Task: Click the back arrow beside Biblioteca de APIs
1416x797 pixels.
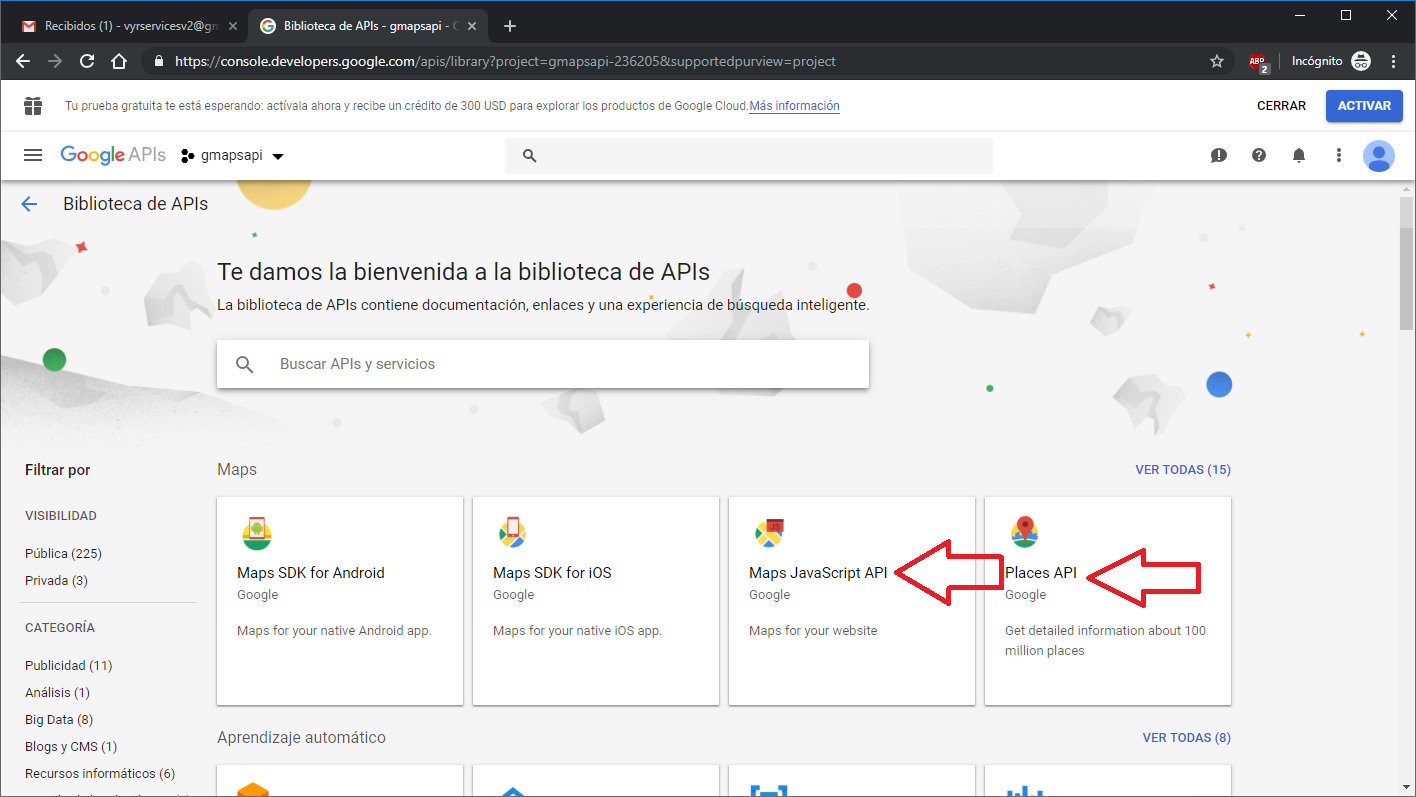Action: (29, 204)
